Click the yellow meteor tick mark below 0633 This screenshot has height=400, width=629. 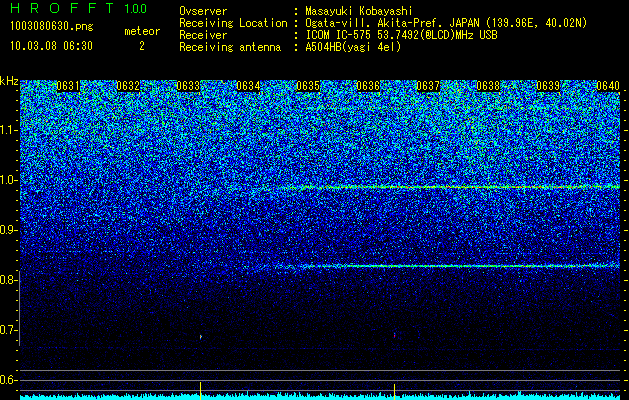tap(200, 390)
